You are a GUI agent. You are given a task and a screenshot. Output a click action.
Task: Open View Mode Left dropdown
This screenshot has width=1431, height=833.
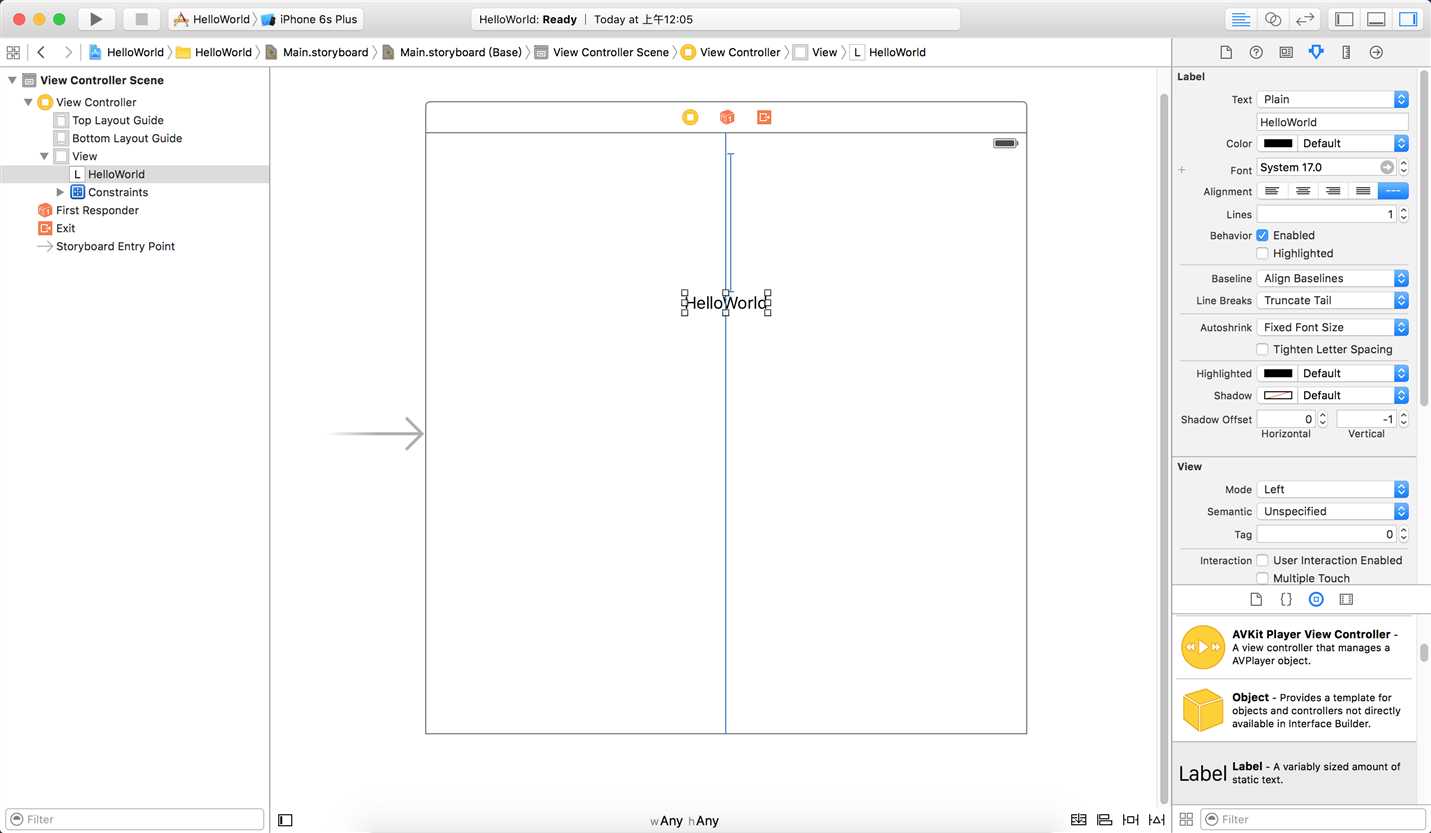[x=1332, y=489]
